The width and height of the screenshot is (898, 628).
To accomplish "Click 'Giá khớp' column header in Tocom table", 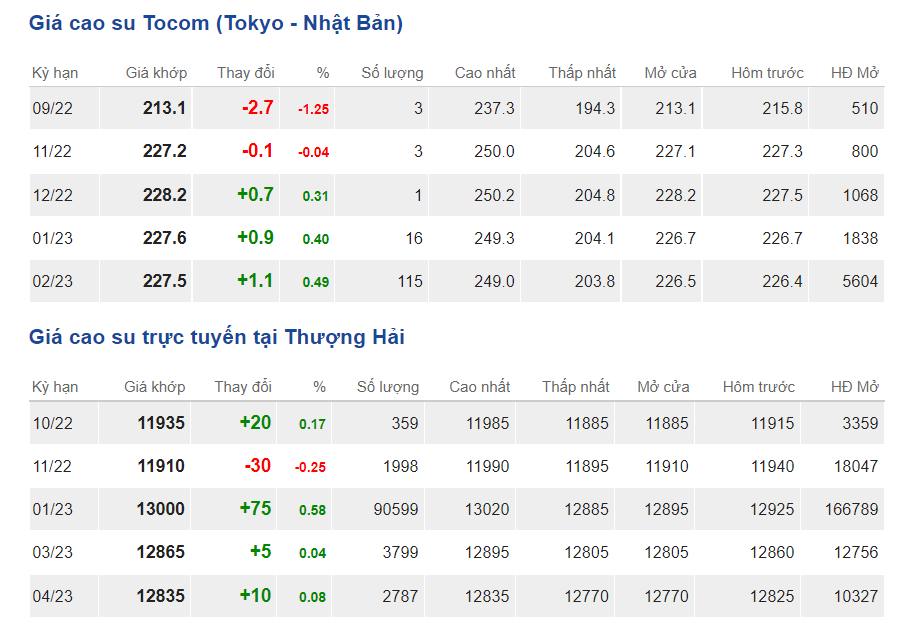I will point(156,73).
